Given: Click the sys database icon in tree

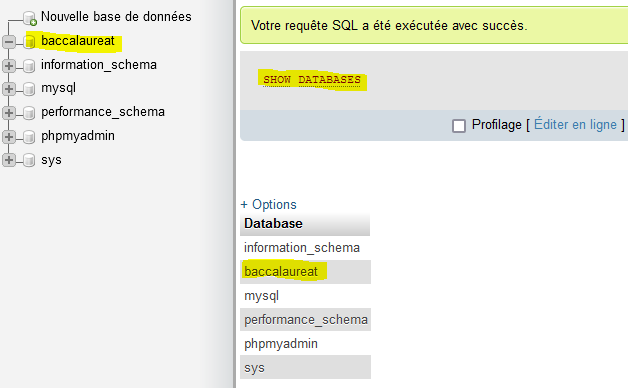Looking at the screenshot, I should coord(29,161).
